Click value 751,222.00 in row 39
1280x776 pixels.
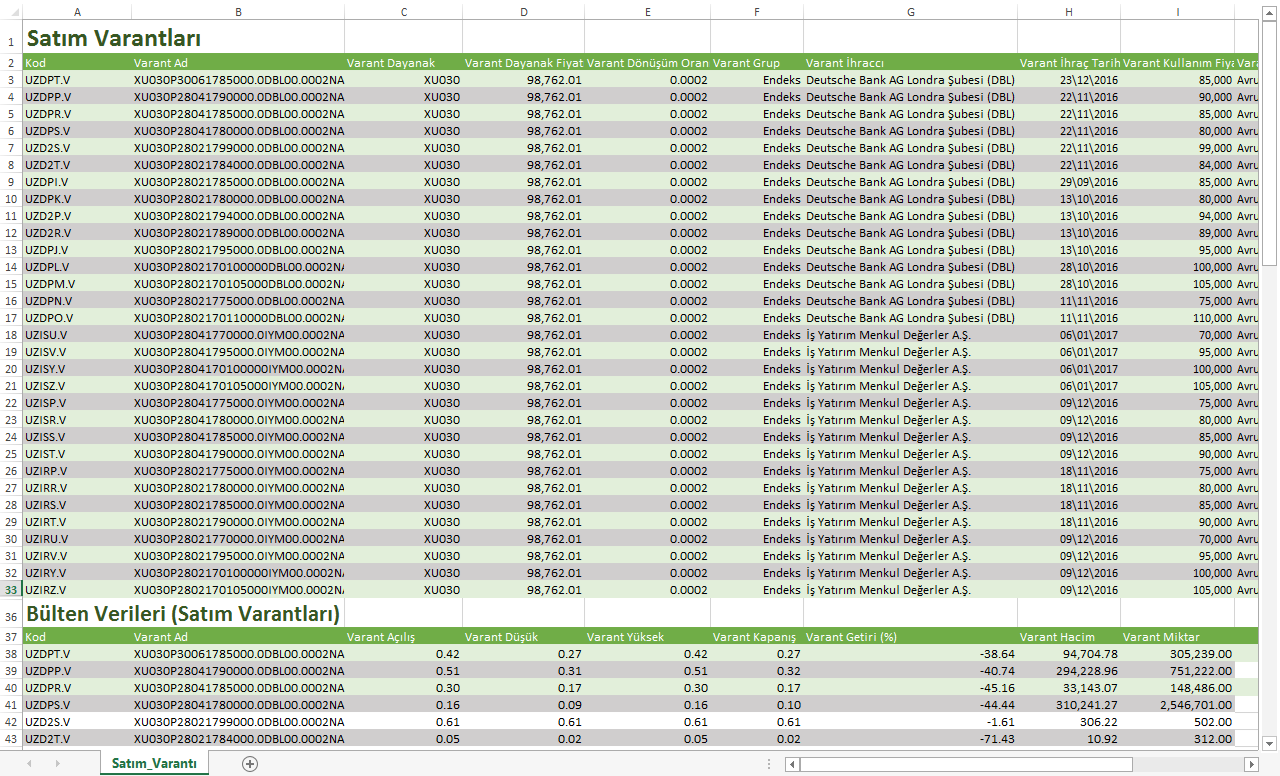tap(1178, 671)
